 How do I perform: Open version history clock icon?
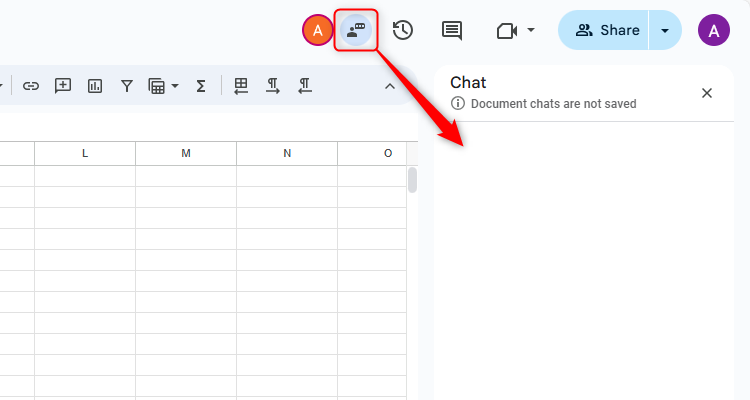click(x=403, y=30)
